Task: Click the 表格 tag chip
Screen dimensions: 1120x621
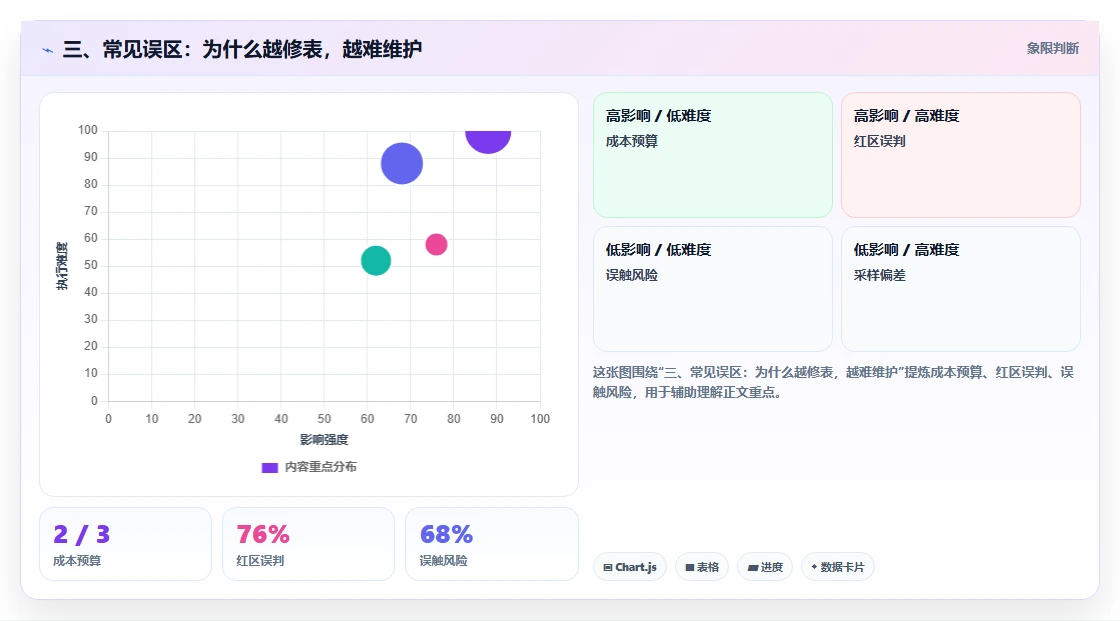Action: click(702, 567)
